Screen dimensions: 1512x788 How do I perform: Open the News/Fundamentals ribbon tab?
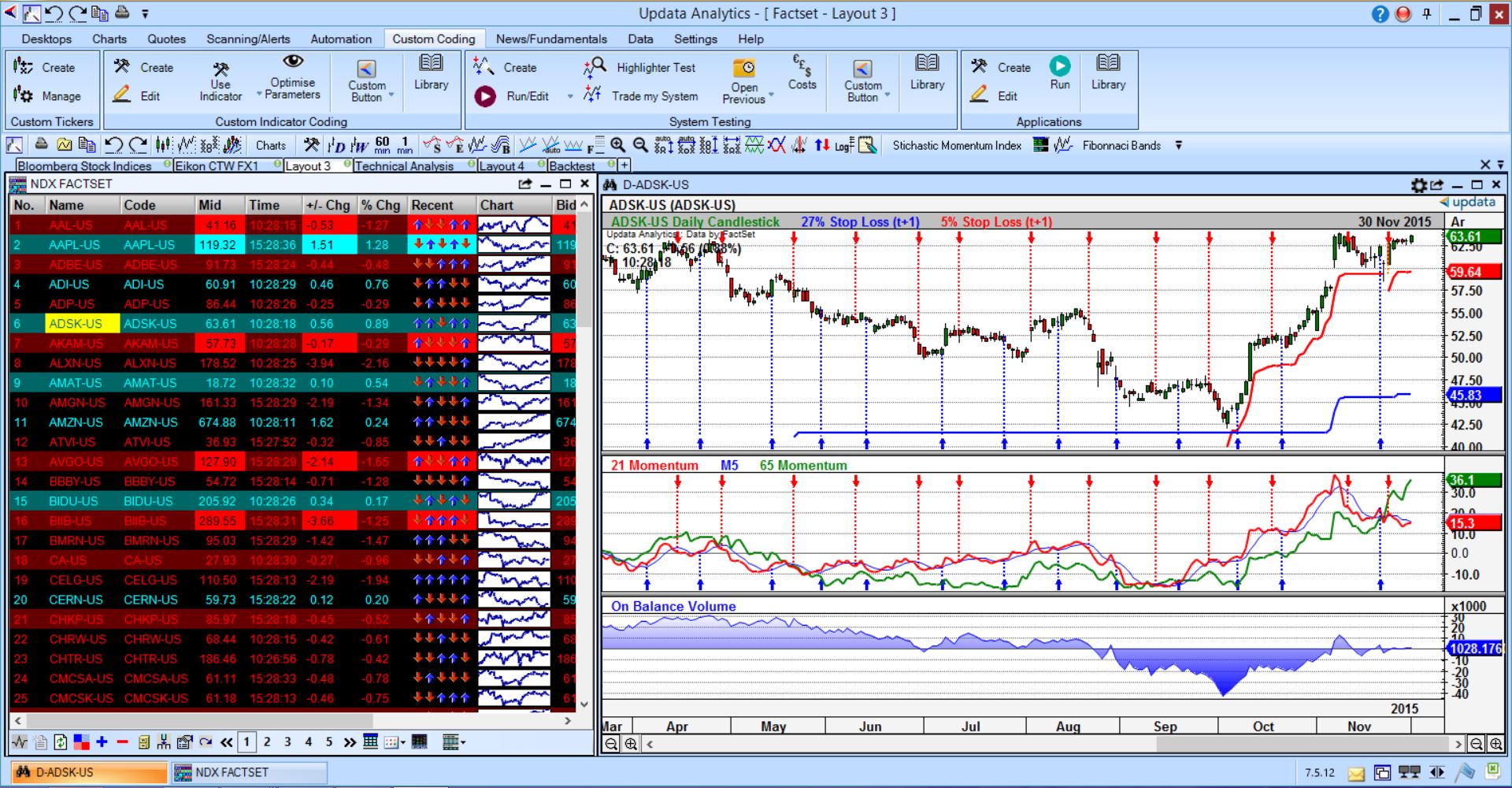(550, 39)
